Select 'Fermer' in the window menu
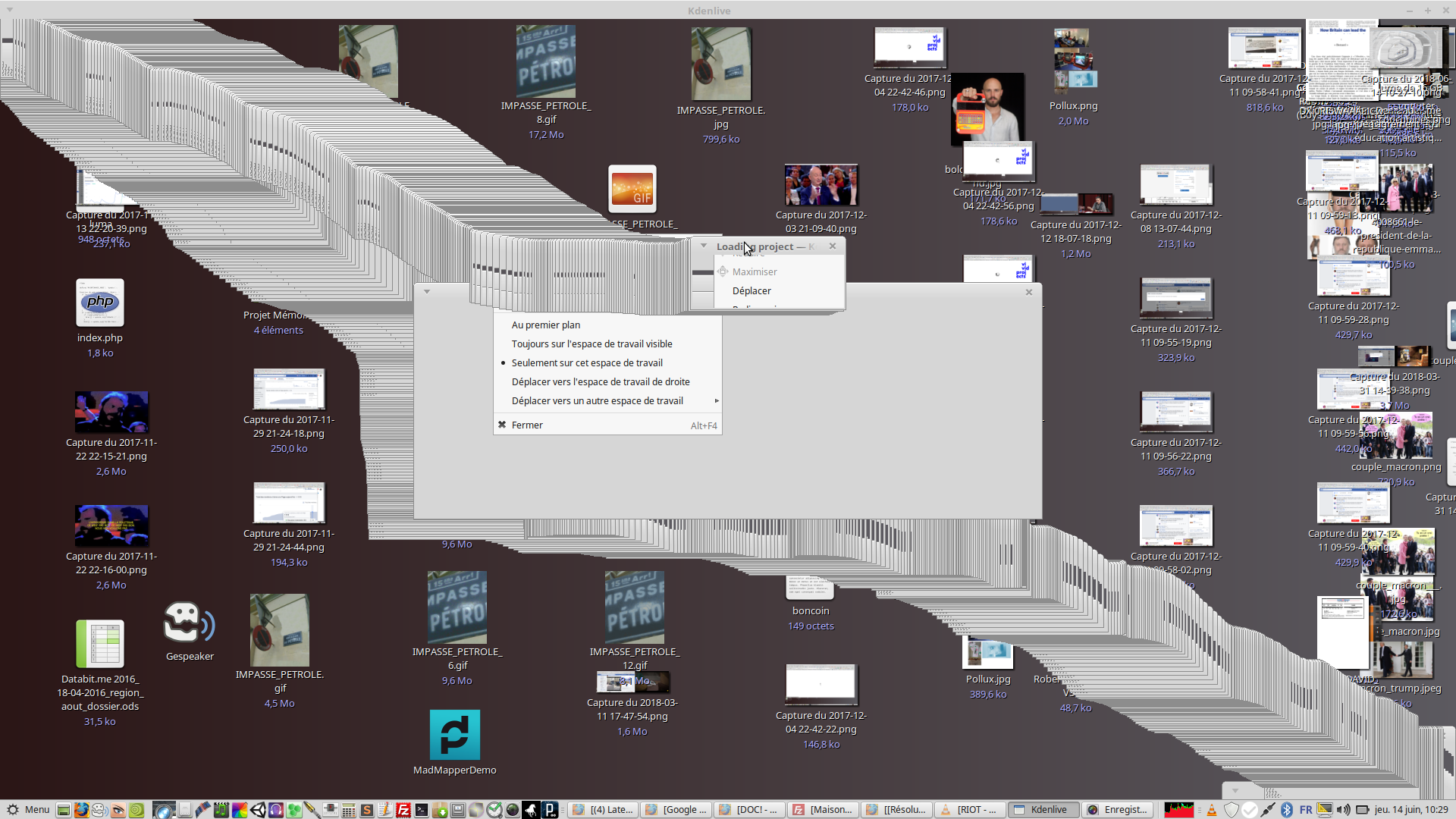 point(527,425)
